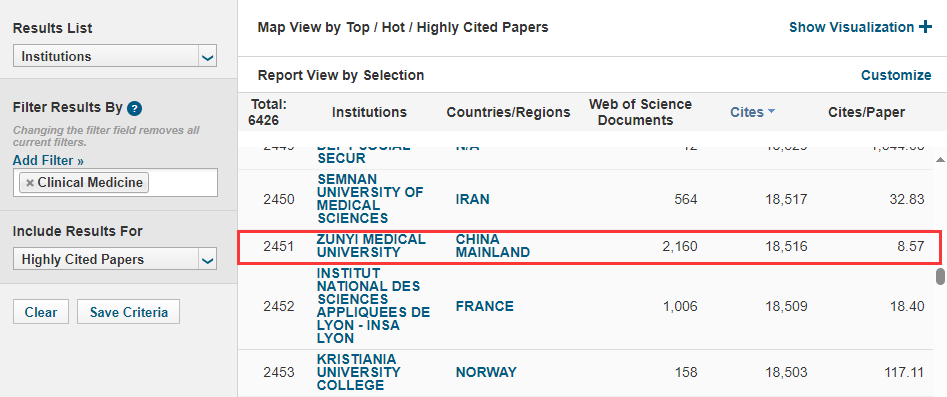Click the Cites/Paper column header

coord(866,113)
